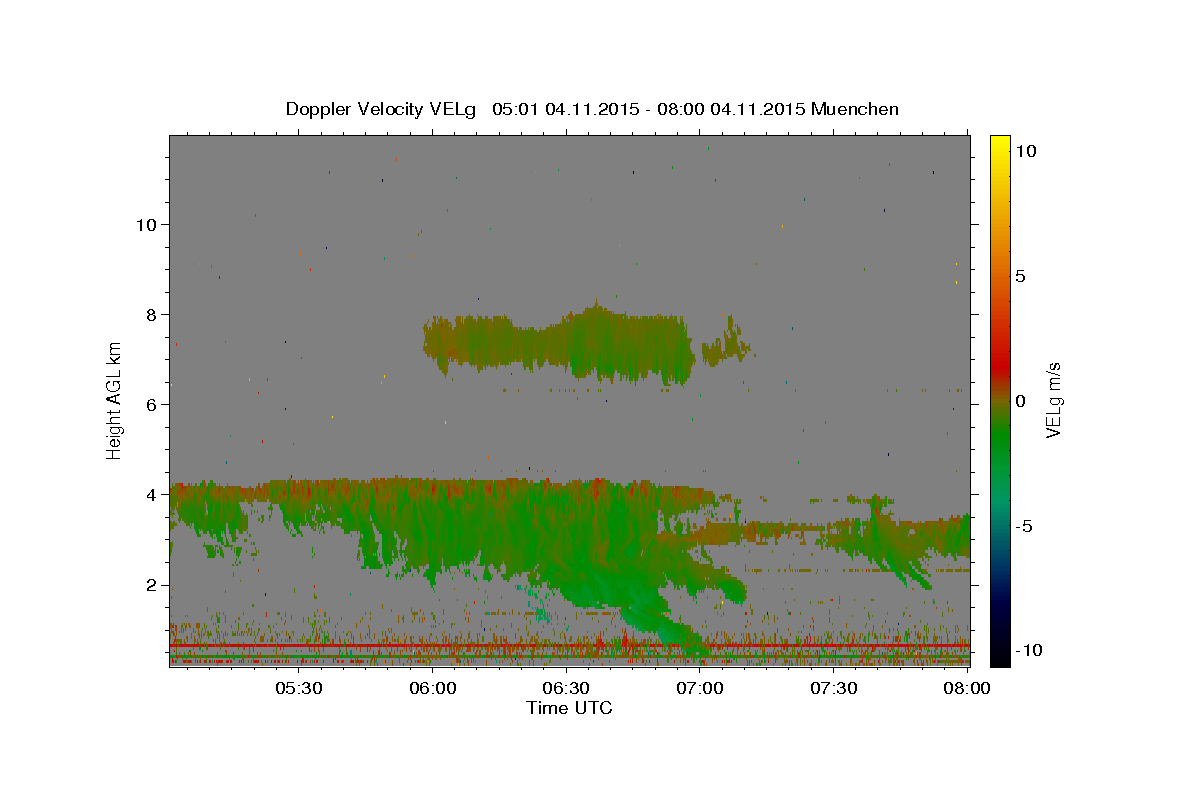Click the height axis label 10
The height and width of the screenshot is (800, 1200).
point(145,224)
